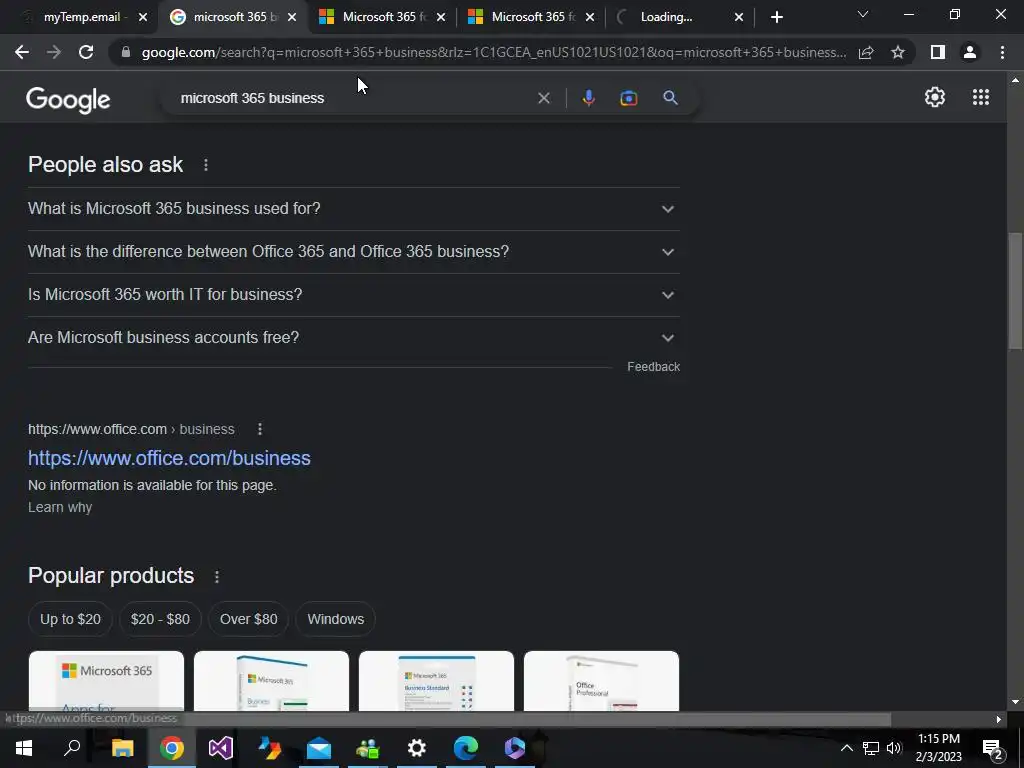The height and width of the screenshot is (768, 1024).
Task: Click in the Google search input field
Action: 353,98
